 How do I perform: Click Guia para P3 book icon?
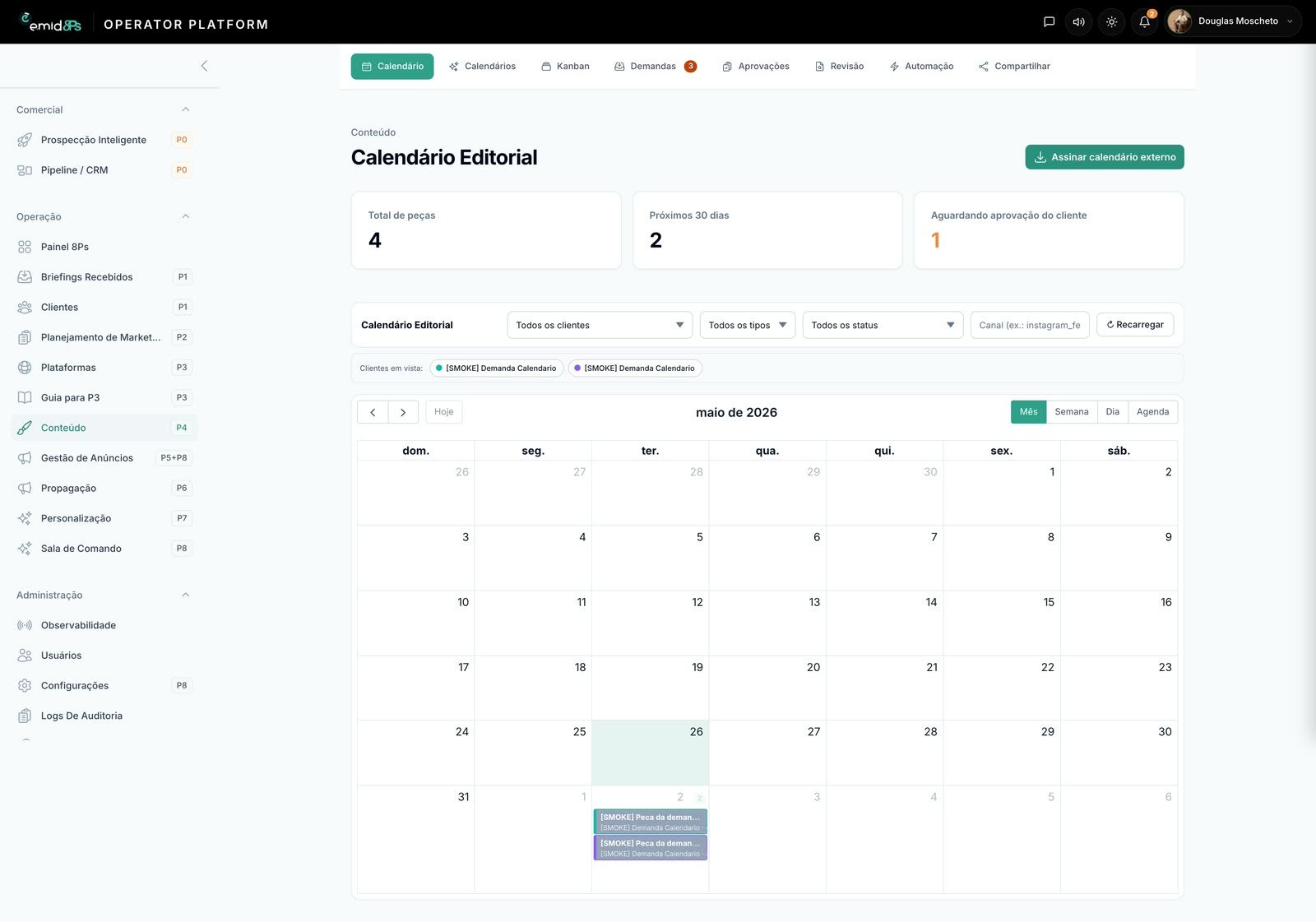point(25,397)
